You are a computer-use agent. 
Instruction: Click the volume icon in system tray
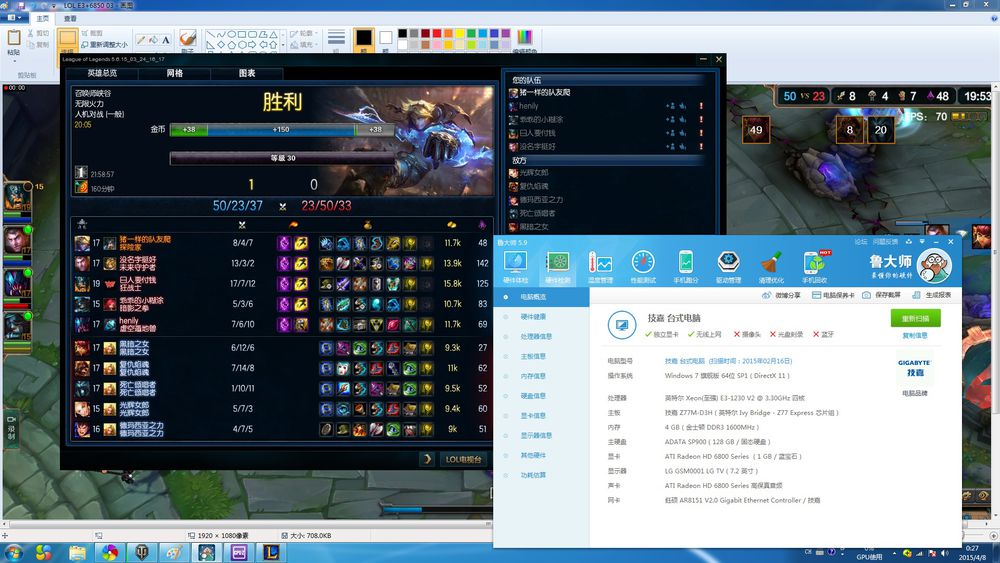pyautogui.click(x=944, y=553)
